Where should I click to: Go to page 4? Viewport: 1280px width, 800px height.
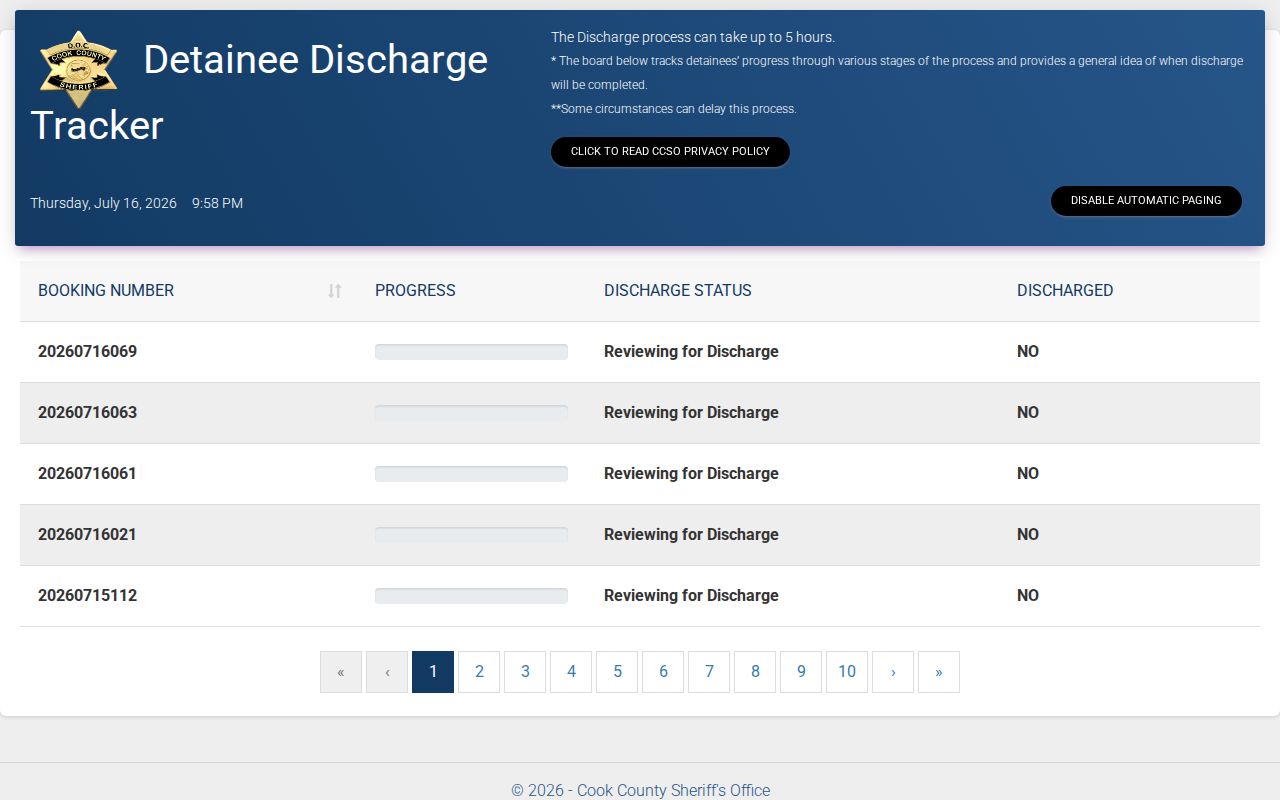pos(571,672)
